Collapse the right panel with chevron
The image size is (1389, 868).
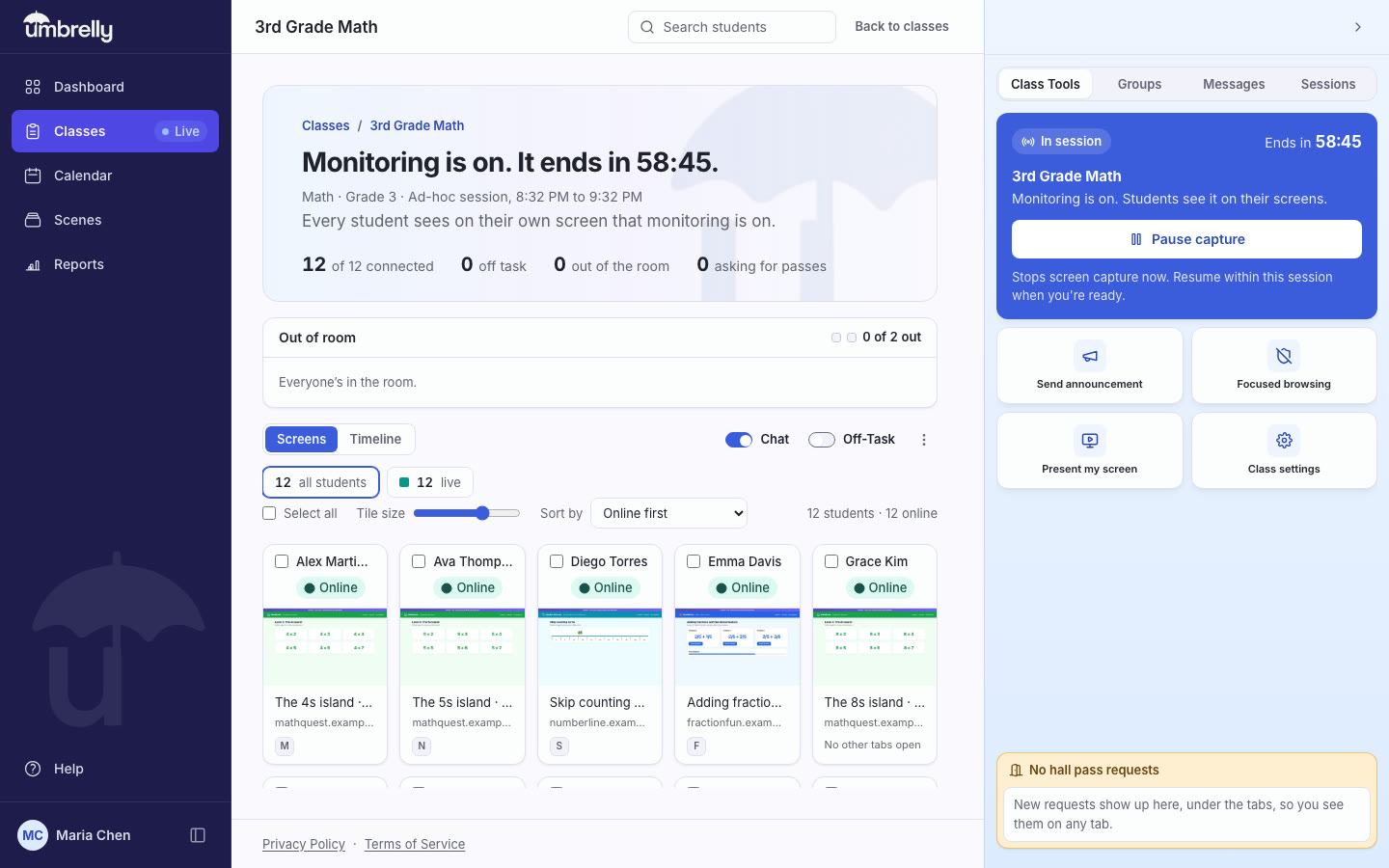[1357, 27]
